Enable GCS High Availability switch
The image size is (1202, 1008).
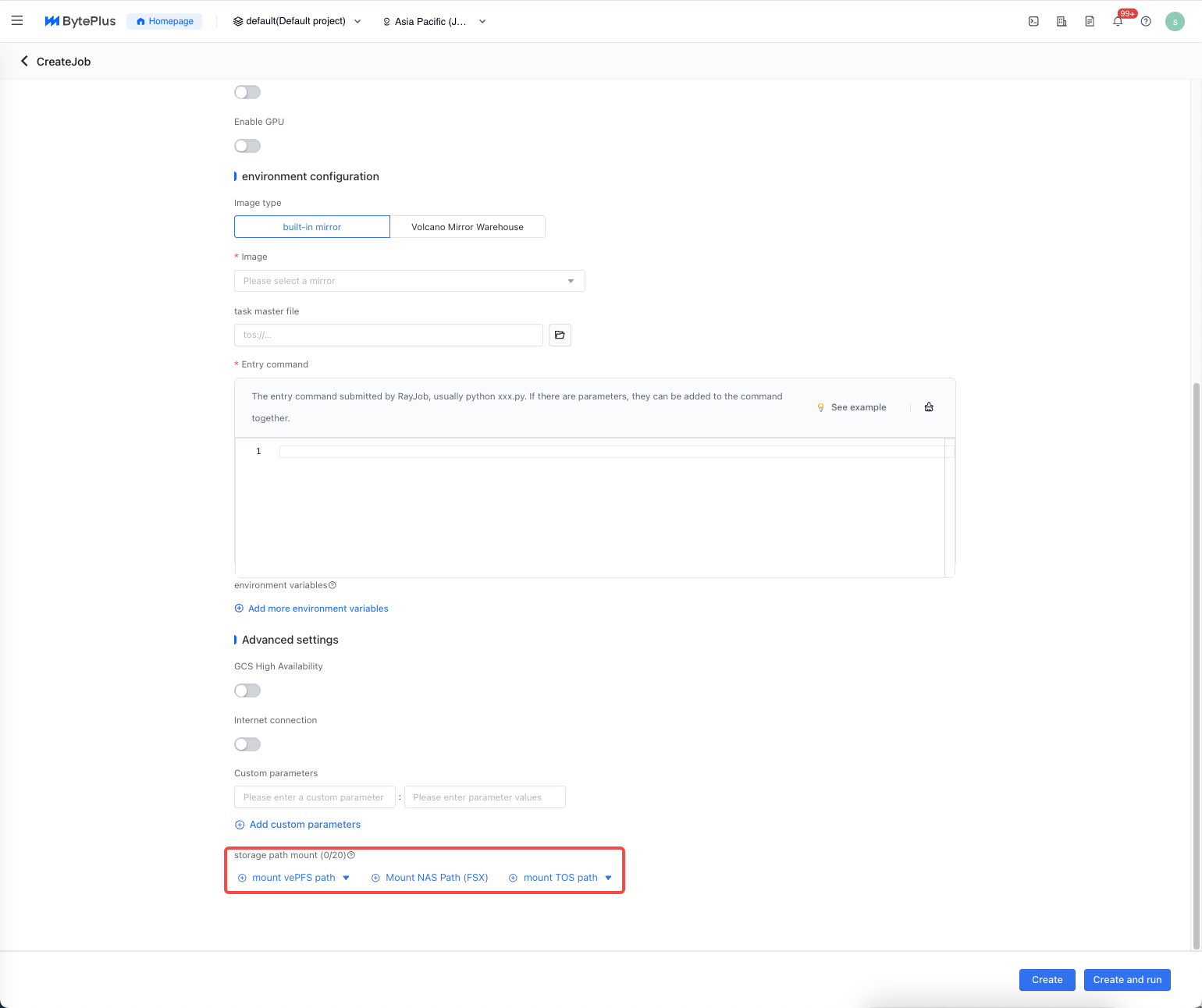click(247, 690)
